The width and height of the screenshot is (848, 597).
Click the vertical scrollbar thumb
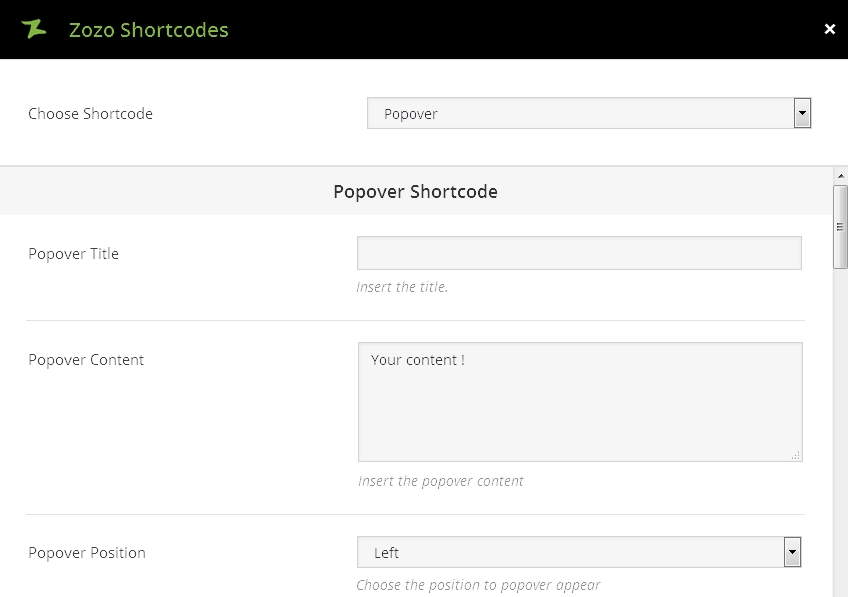pyautogui.click(x=840, y=227)
